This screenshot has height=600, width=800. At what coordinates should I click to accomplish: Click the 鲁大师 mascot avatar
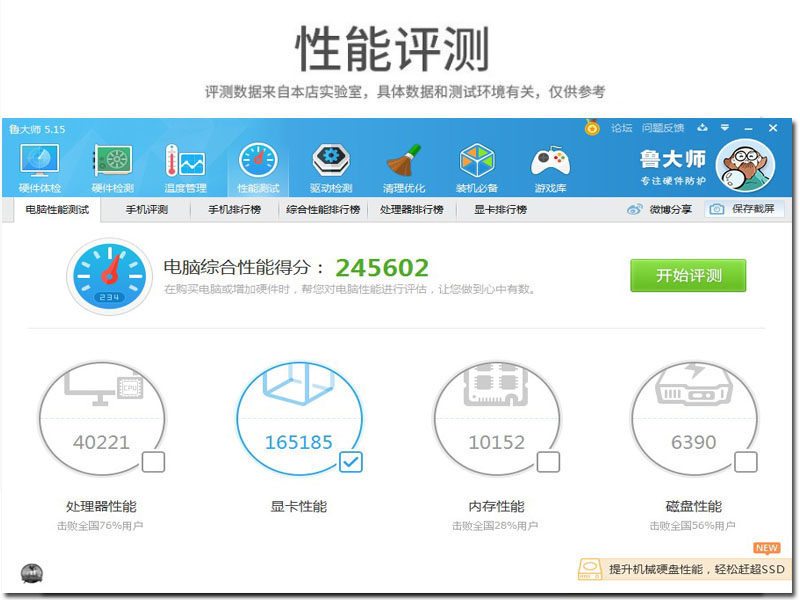(745, 166)
